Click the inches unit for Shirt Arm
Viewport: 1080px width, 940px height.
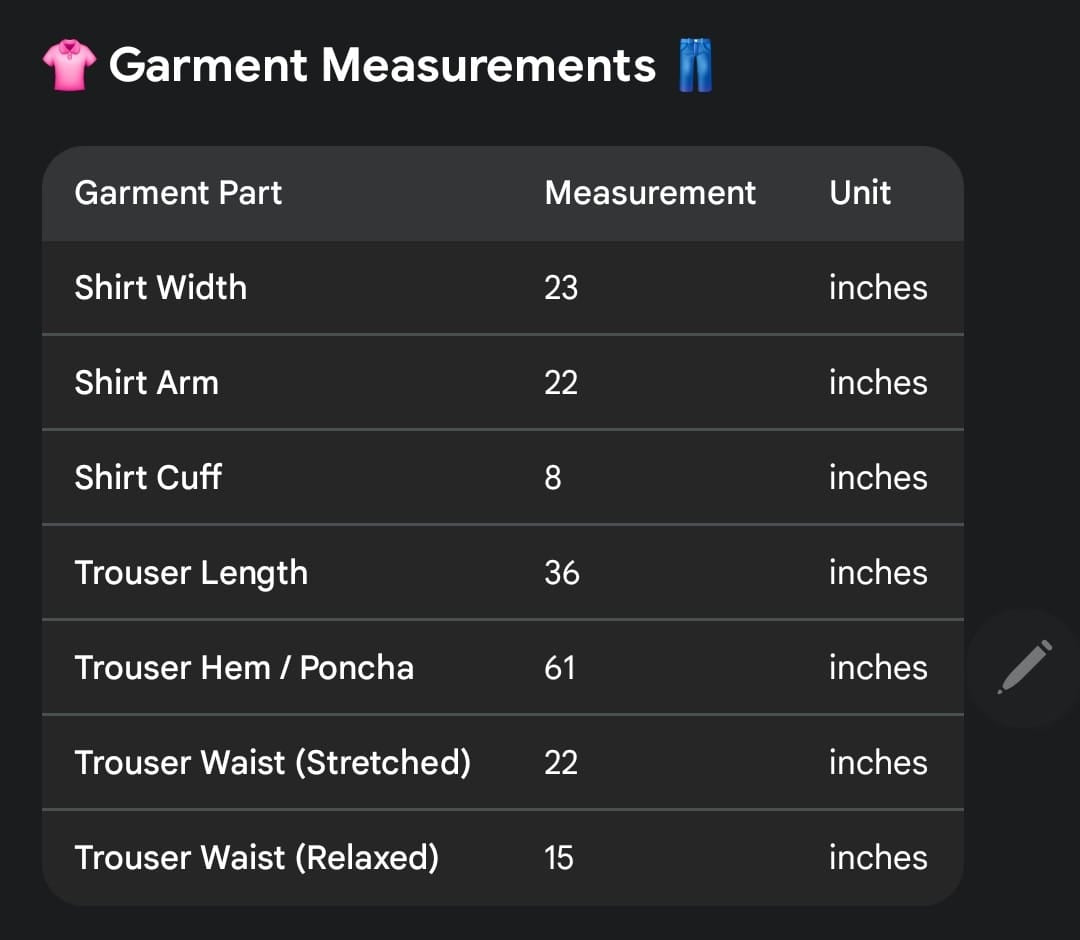coord(878,383)
